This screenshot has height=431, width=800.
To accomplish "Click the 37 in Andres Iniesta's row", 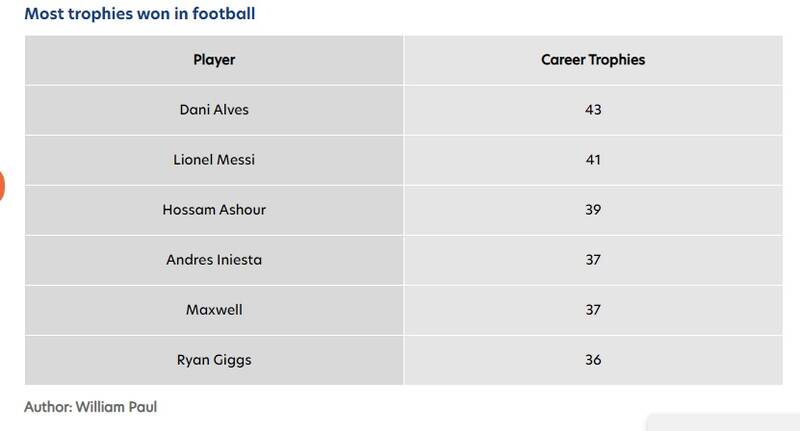I will click(x=593, y=260).
